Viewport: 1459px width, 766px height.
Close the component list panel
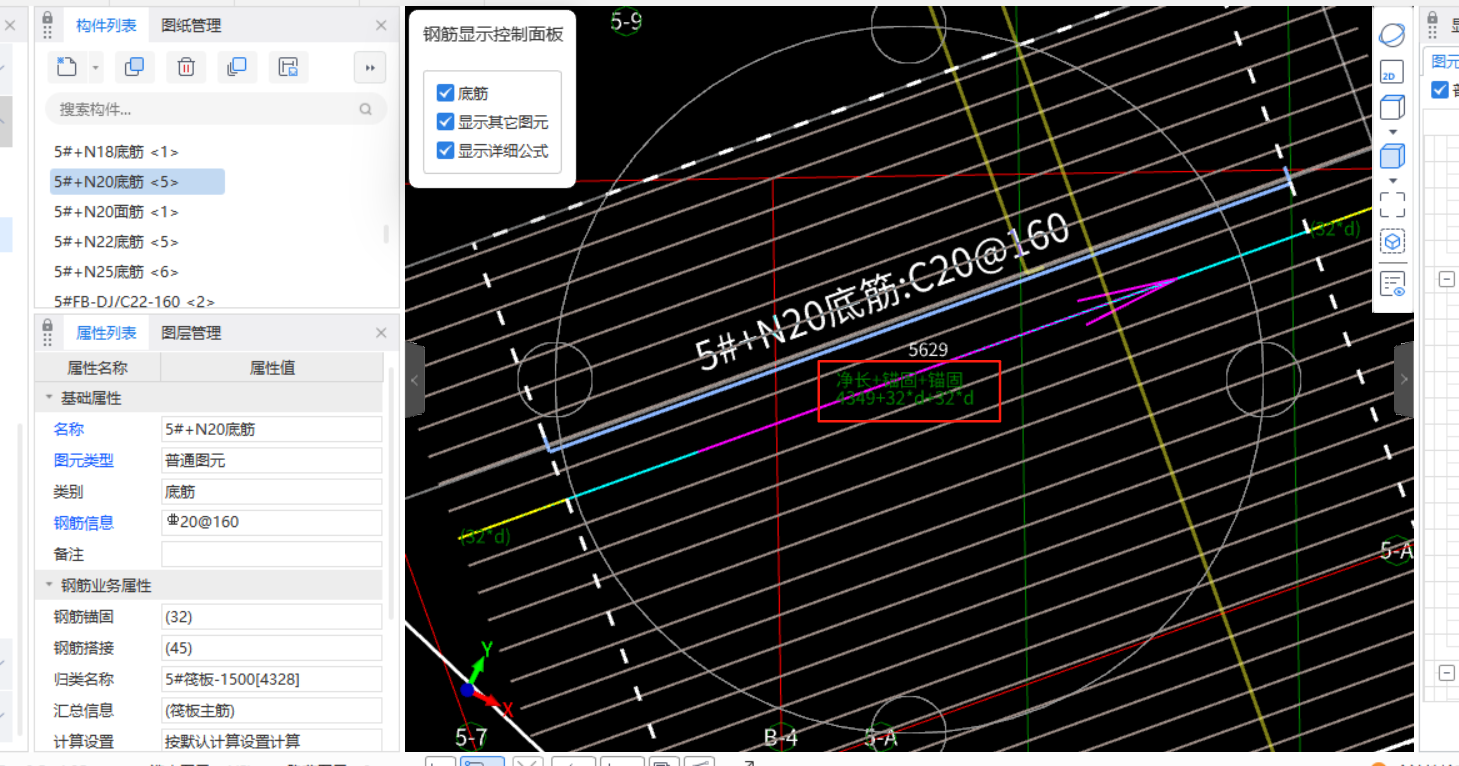click(x=381, y=25)
